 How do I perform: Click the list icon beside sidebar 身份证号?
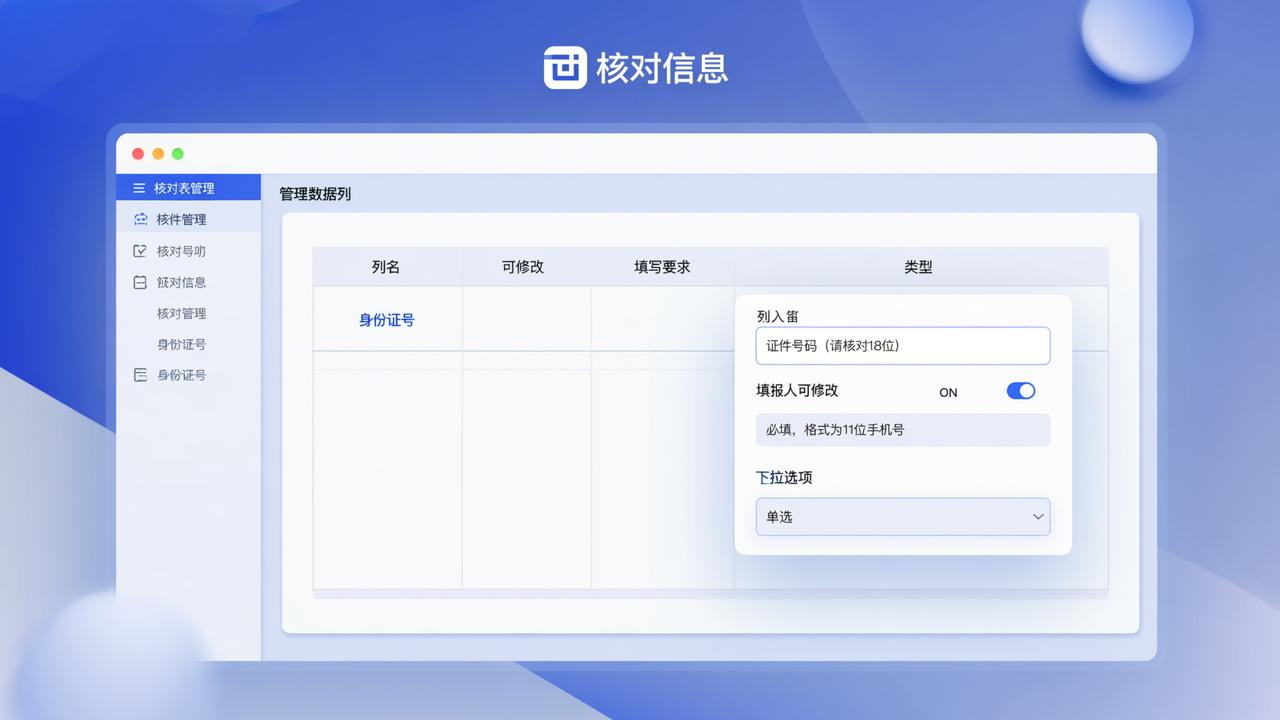tap(140, 375)
